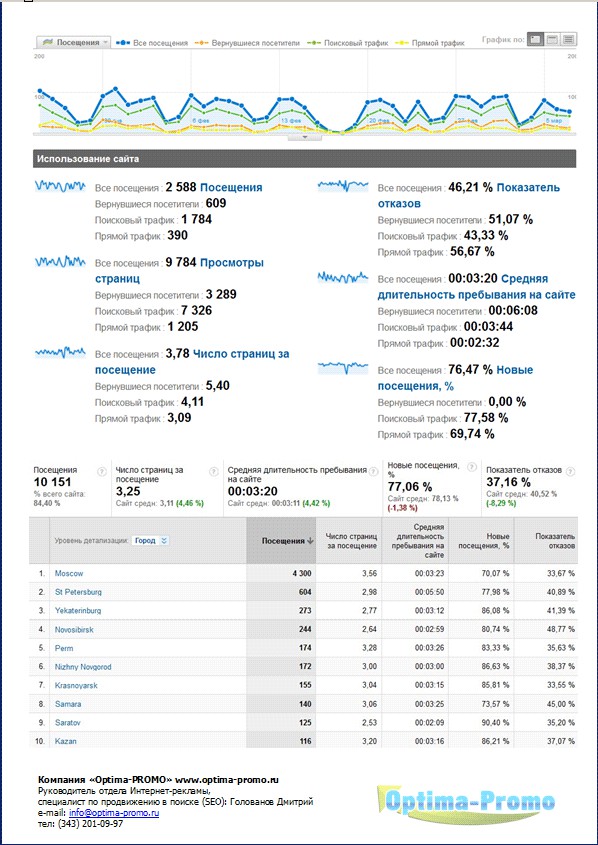Open the 'Город' detail level dropdown

coord(150,541)
